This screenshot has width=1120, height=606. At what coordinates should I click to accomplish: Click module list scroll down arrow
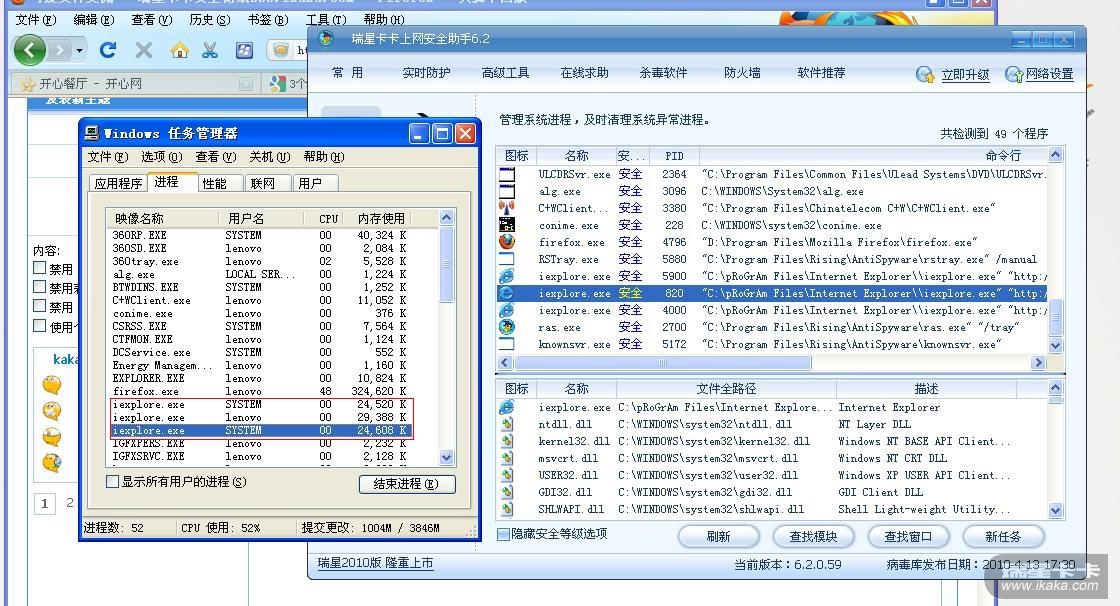[1055, 510]
